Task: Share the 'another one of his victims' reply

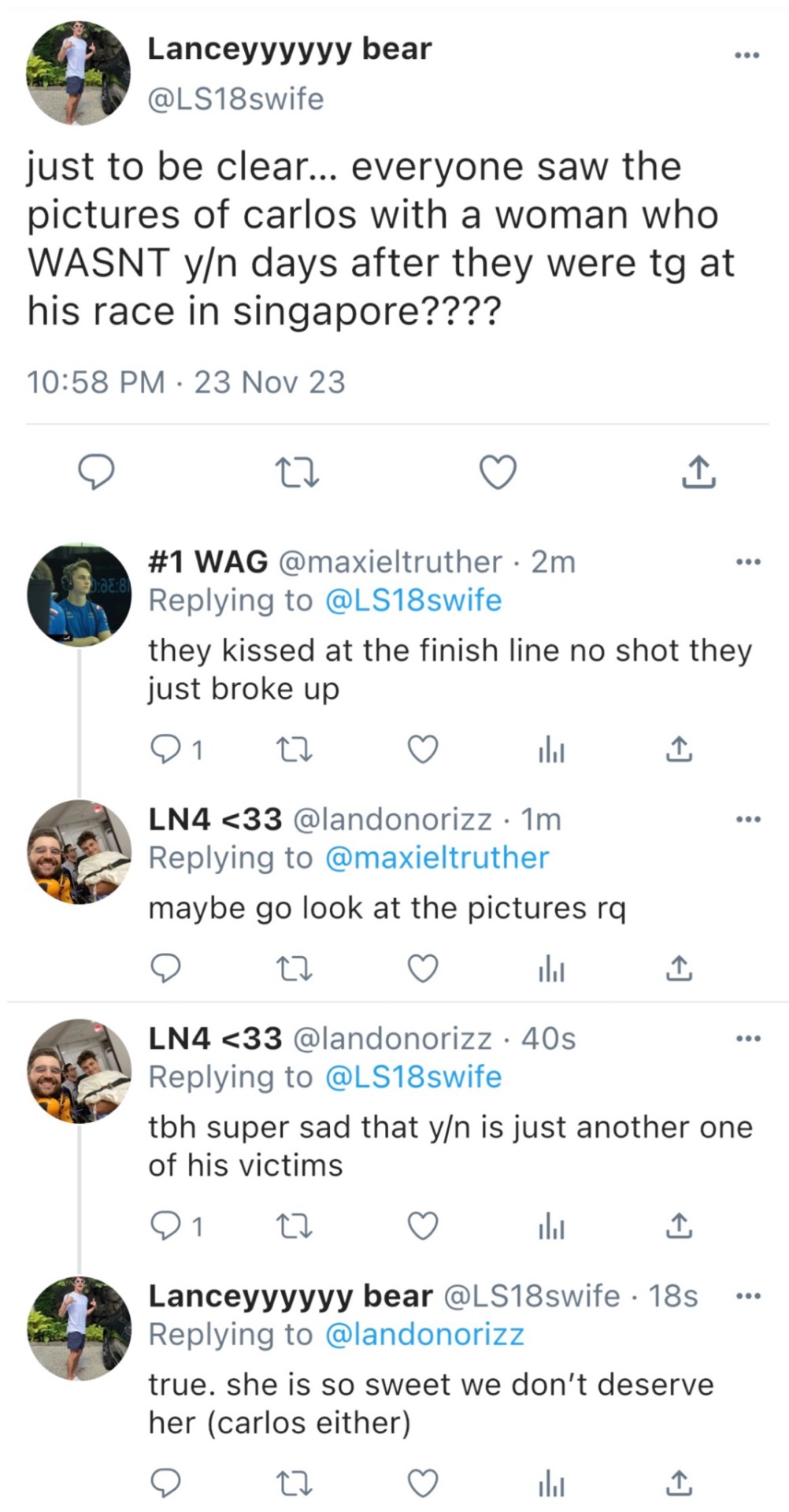Action: click(x=679, y=1226)
